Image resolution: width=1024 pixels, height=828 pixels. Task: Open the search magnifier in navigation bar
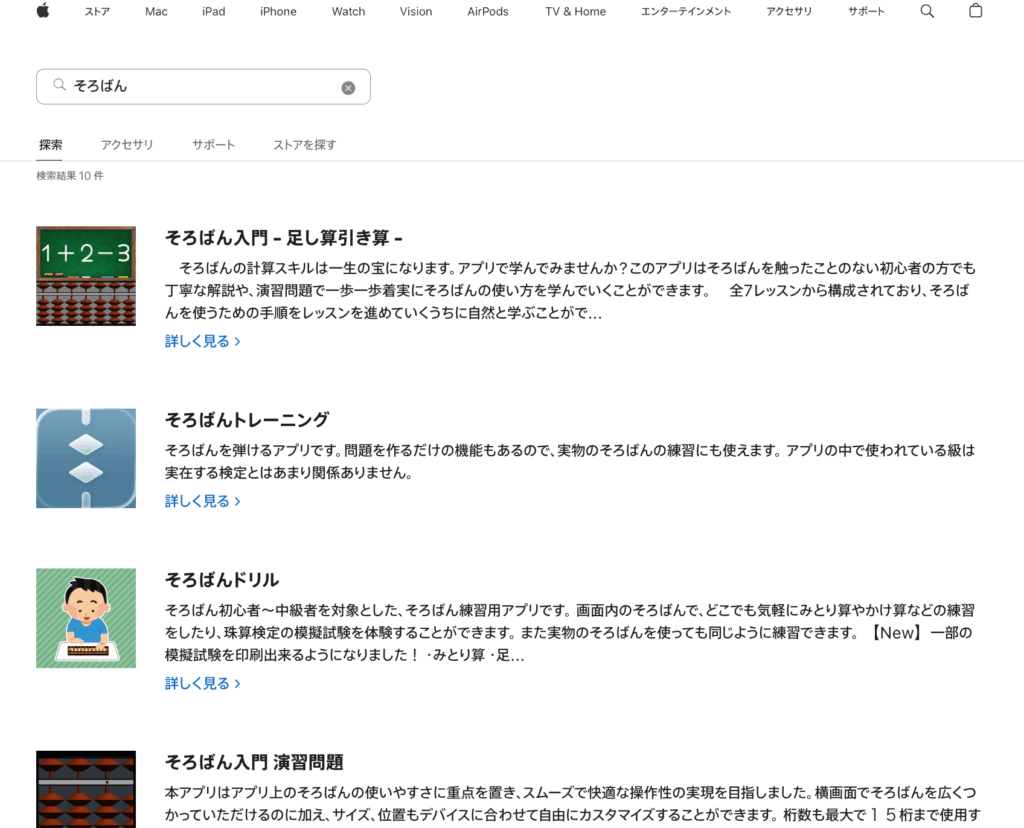(x=927, y=11)
